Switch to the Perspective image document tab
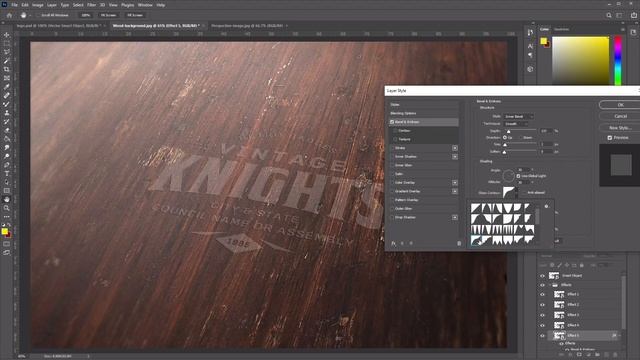Image resolution: width=640 pixels, height=360 pixels. coord(247,26)
